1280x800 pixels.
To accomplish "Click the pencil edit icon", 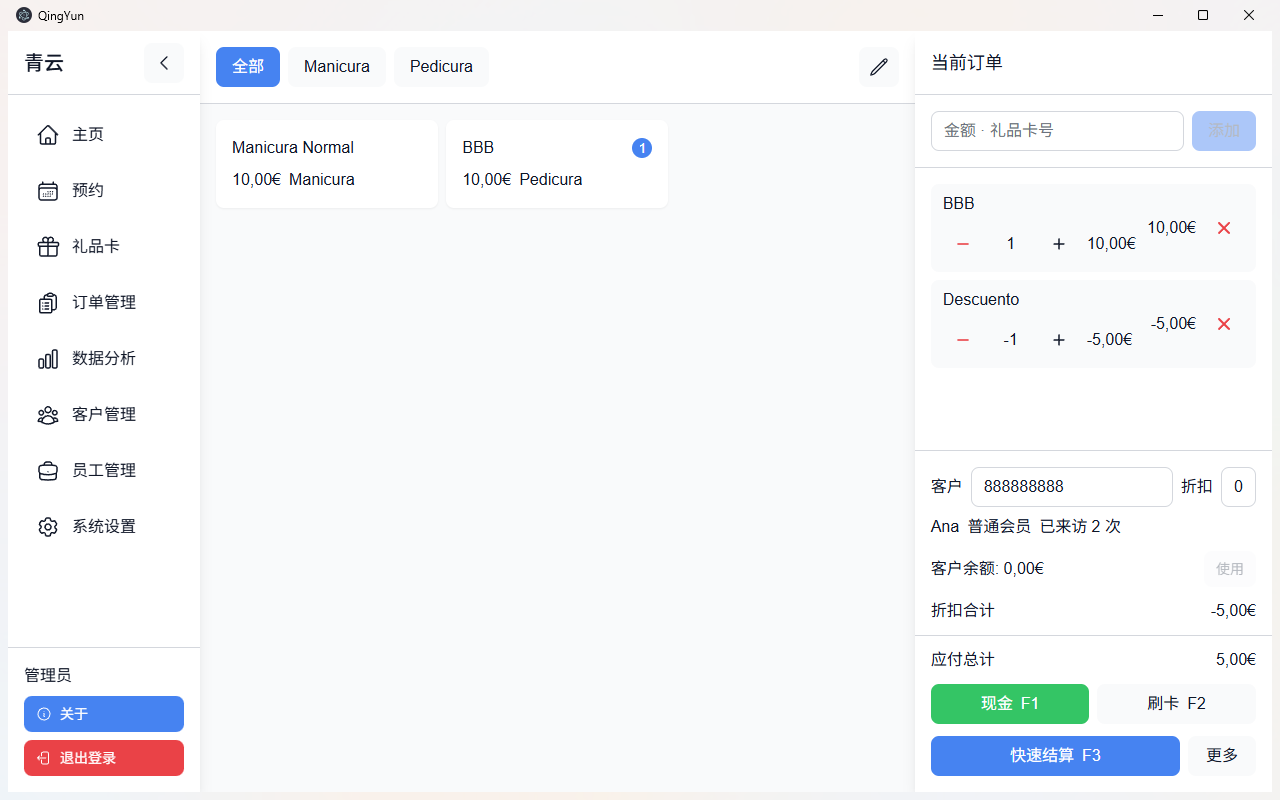I will [879, 67].
